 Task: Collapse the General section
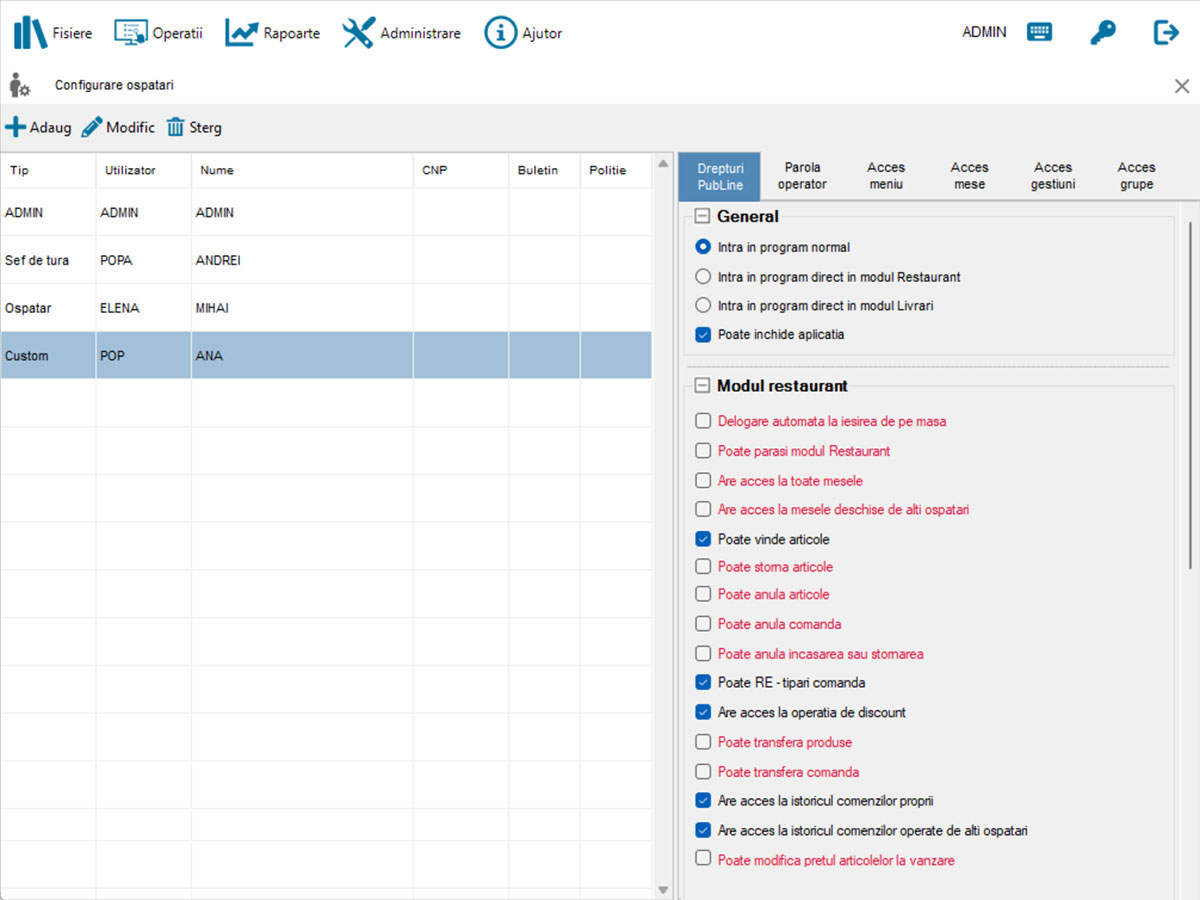(x=703, y=216)
